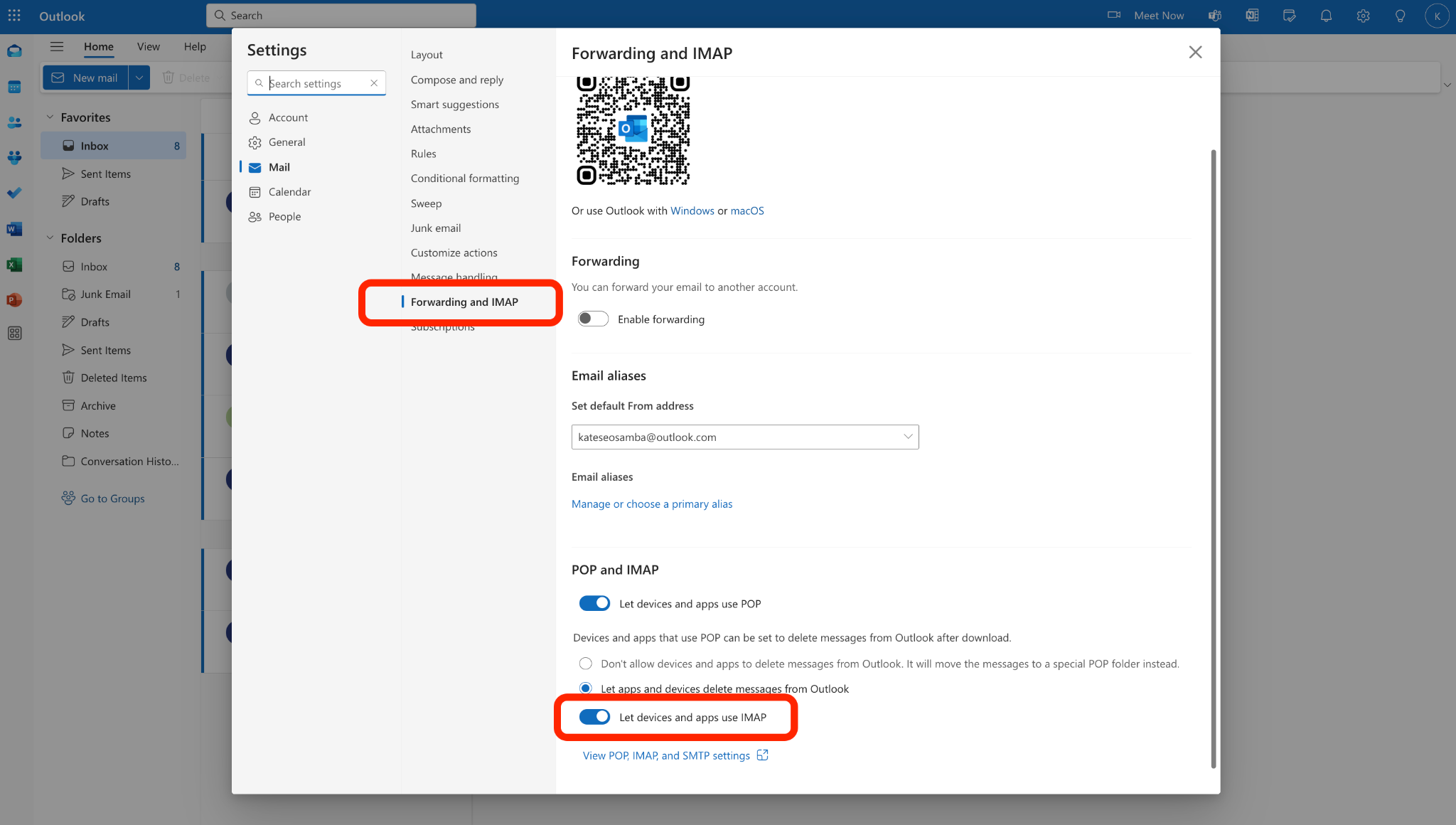Open Calendar app in left rail
Screen dimensions: 1456x825
pos(14,87)
